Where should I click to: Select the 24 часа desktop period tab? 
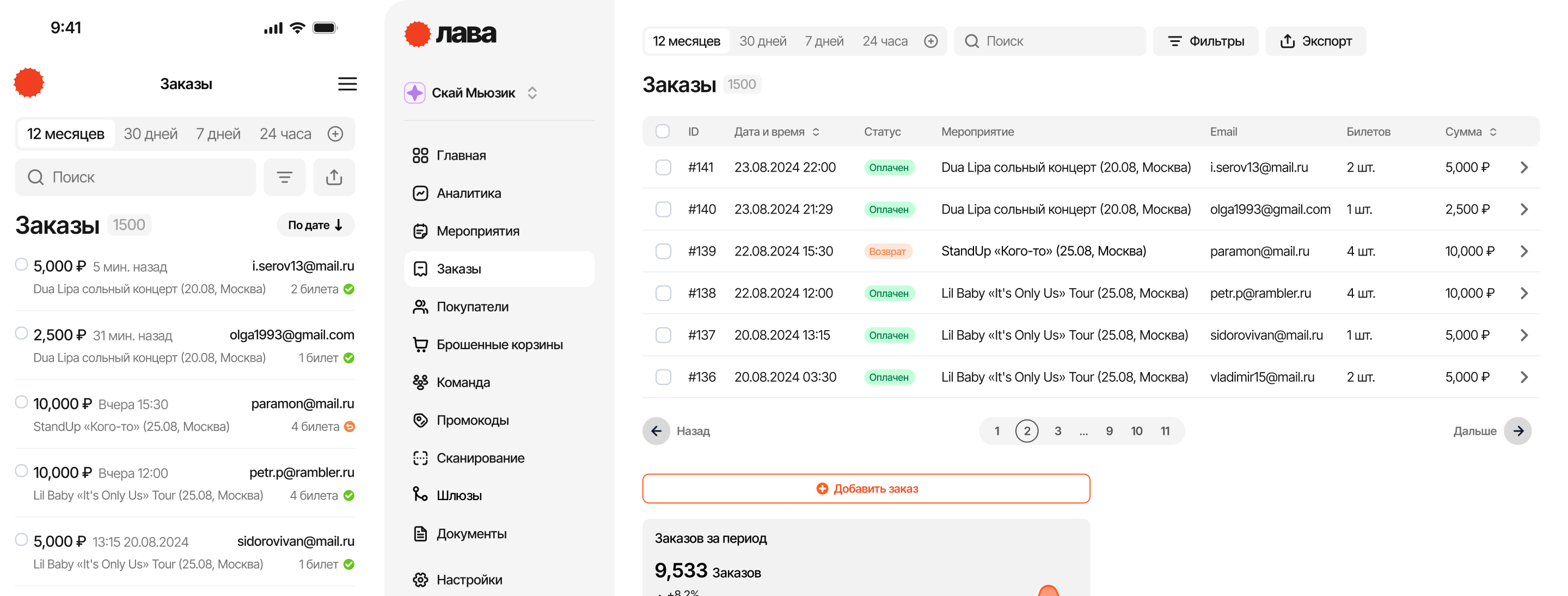(884, 41)
